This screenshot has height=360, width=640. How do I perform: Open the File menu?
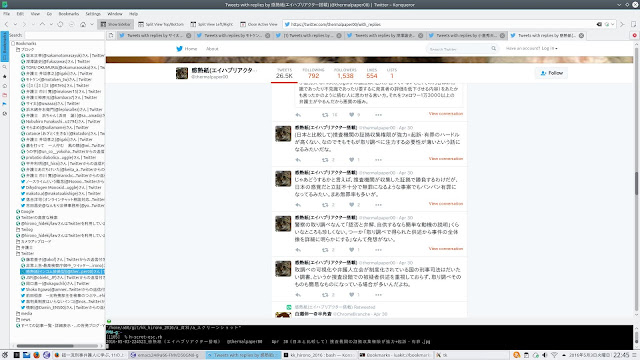point(7,14)
